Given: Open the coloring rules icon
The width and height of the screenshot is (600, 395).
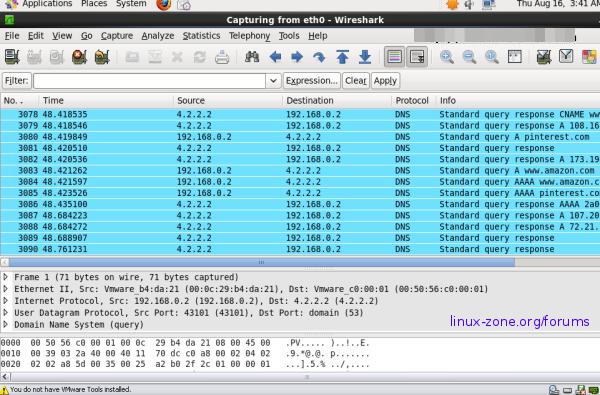Looking at the screenshot, I should pyautogui.click(x=589, y=57).
